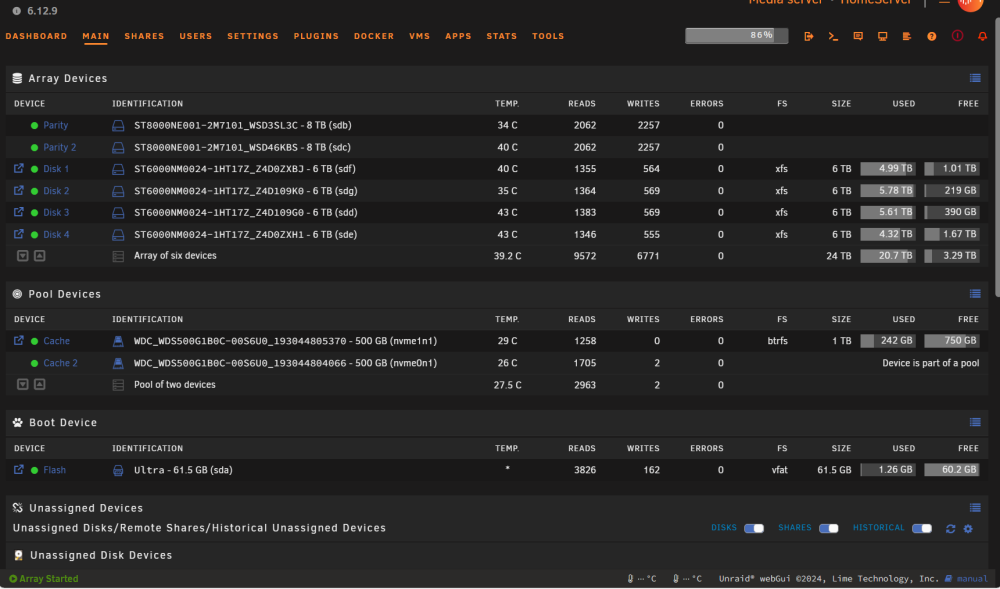Browse Disk 3 via its open-link icon
This screenshot has height=589, width=1000.
click(x=18, y=212)
